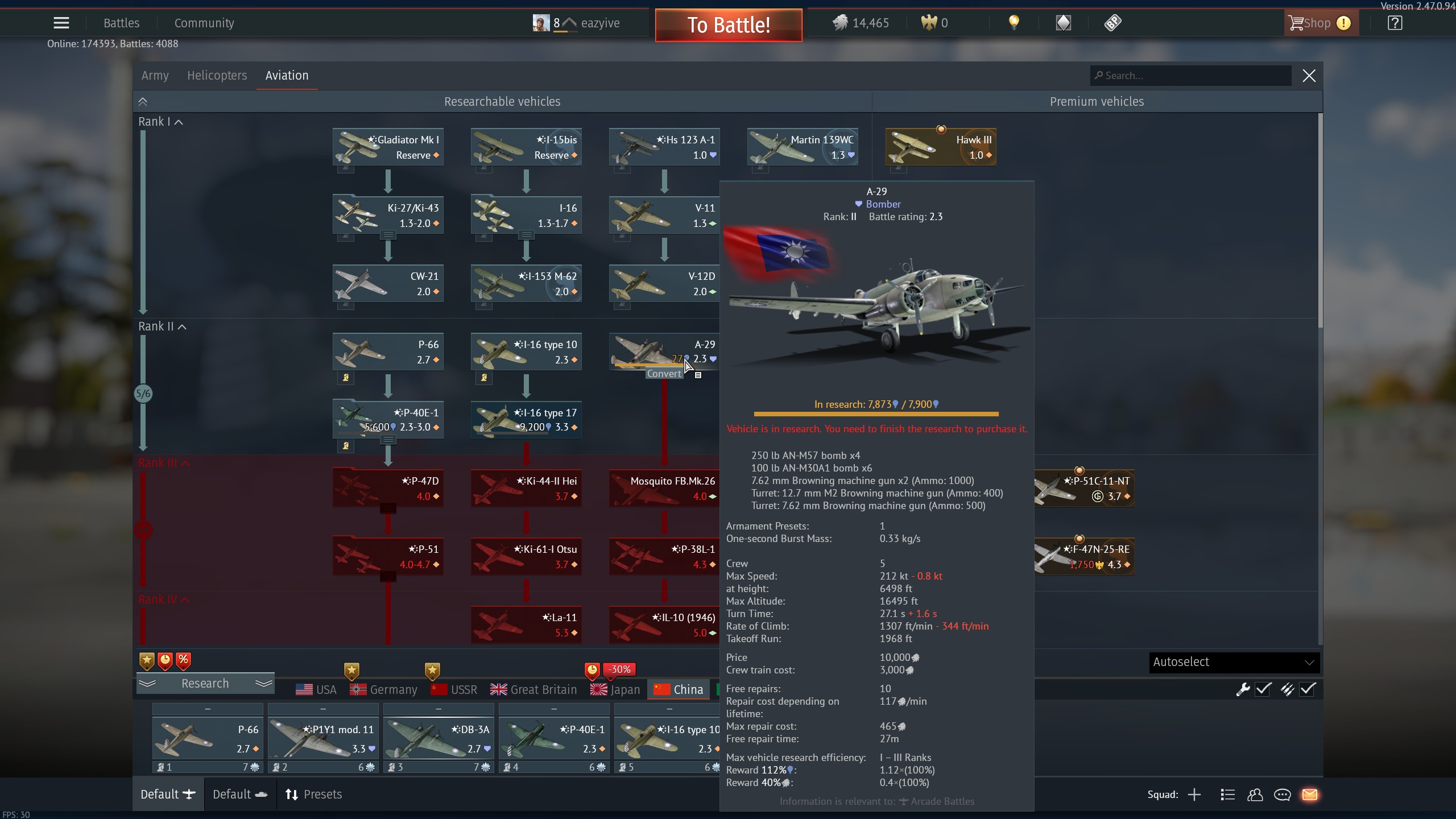Click the lightbulb icon in top bar
Screen dimensions: 1456x819
click(1014, 23)
